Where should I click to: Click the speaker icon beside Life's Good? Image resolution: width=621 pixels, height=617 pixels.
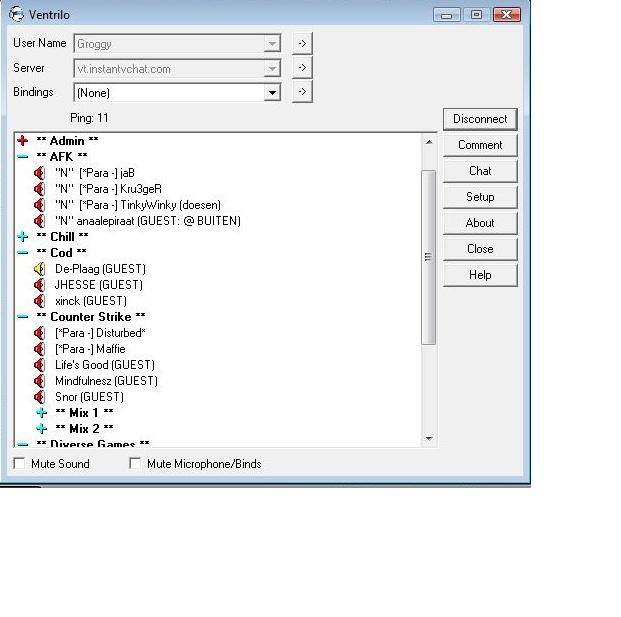pyautogui.click(x=40, y=365)
